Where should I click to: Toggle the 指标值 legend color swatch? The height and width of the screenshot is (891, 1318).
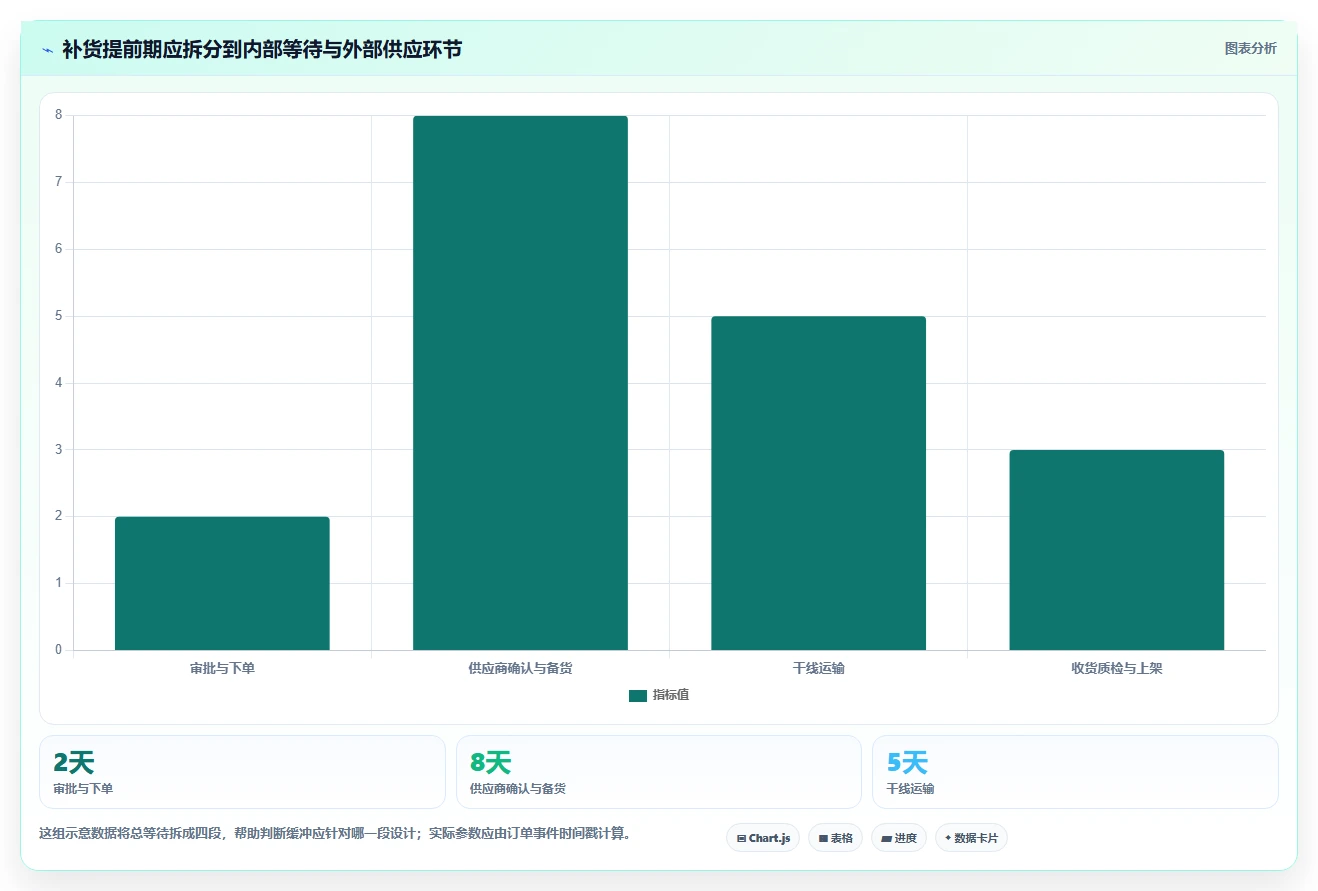pos(638,695)
